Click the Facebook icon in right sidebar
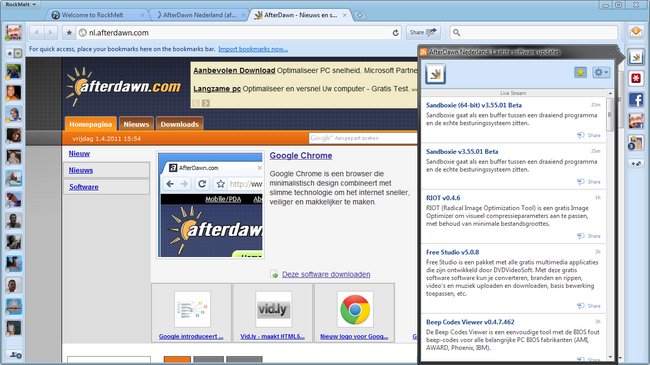650x365 pixels. tap(636, 100)
